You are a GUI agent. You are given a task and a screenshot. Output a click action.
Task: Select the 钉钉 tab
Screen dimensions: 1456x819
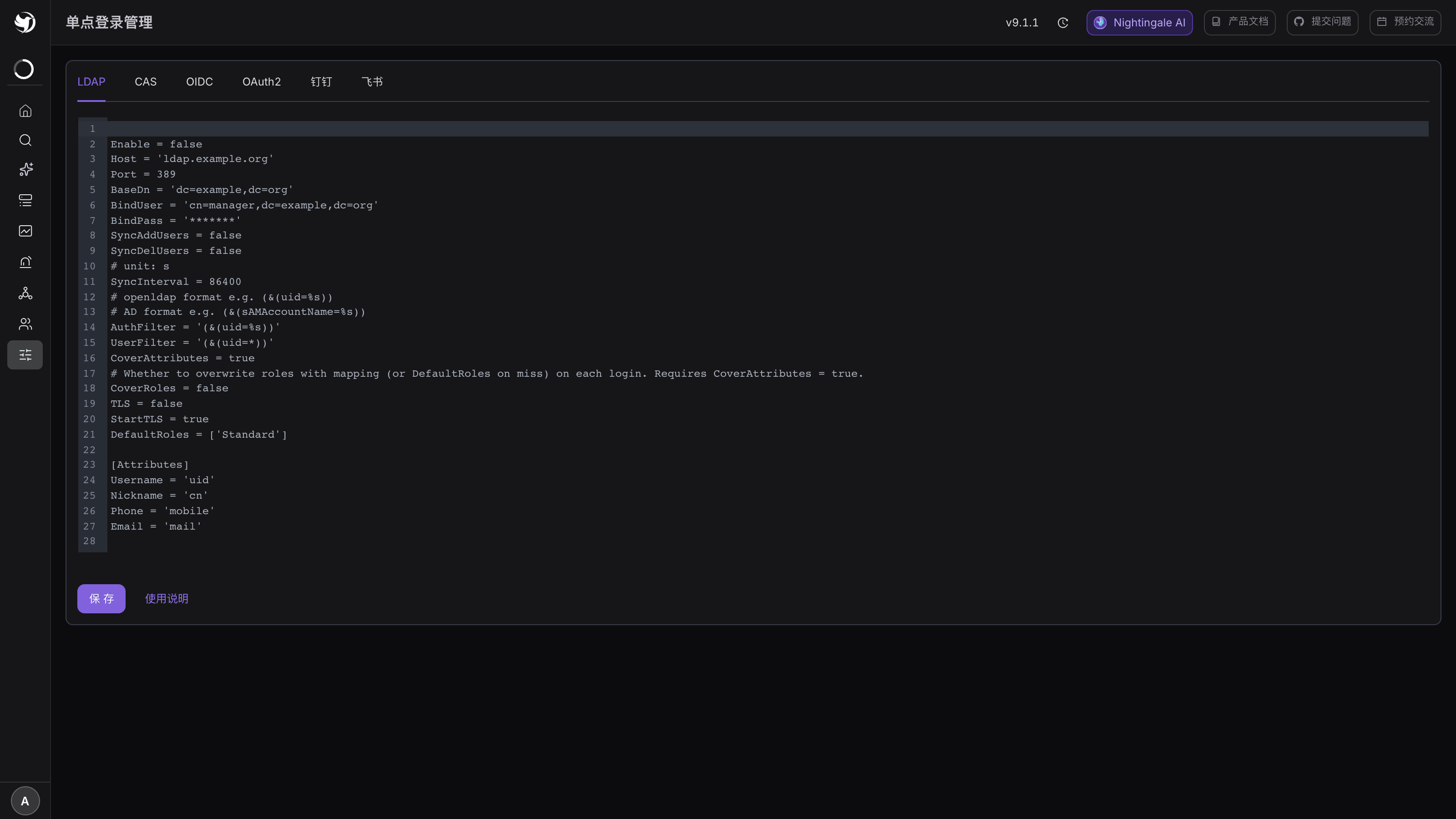321,82
